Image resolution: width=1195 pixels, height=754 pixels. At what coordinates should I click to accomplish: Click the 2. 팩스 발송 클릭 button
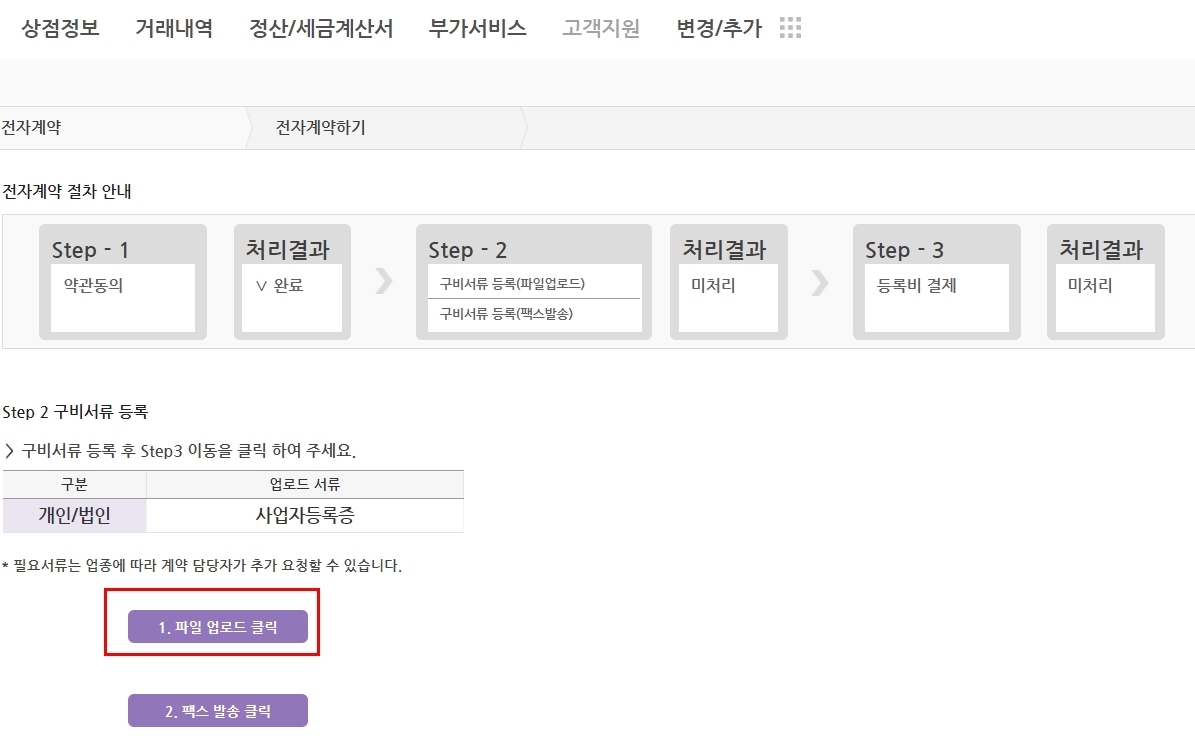(218, 711)
